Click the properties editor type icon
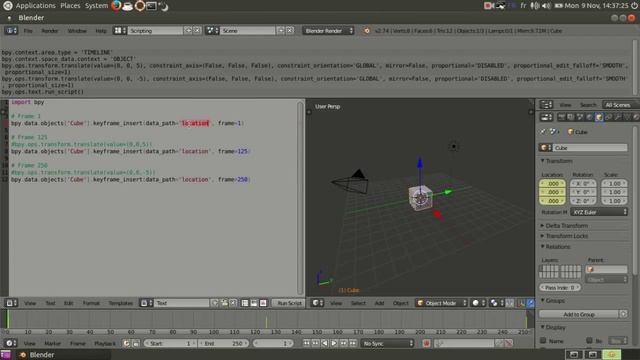The image size is (640, 360). 546,118
